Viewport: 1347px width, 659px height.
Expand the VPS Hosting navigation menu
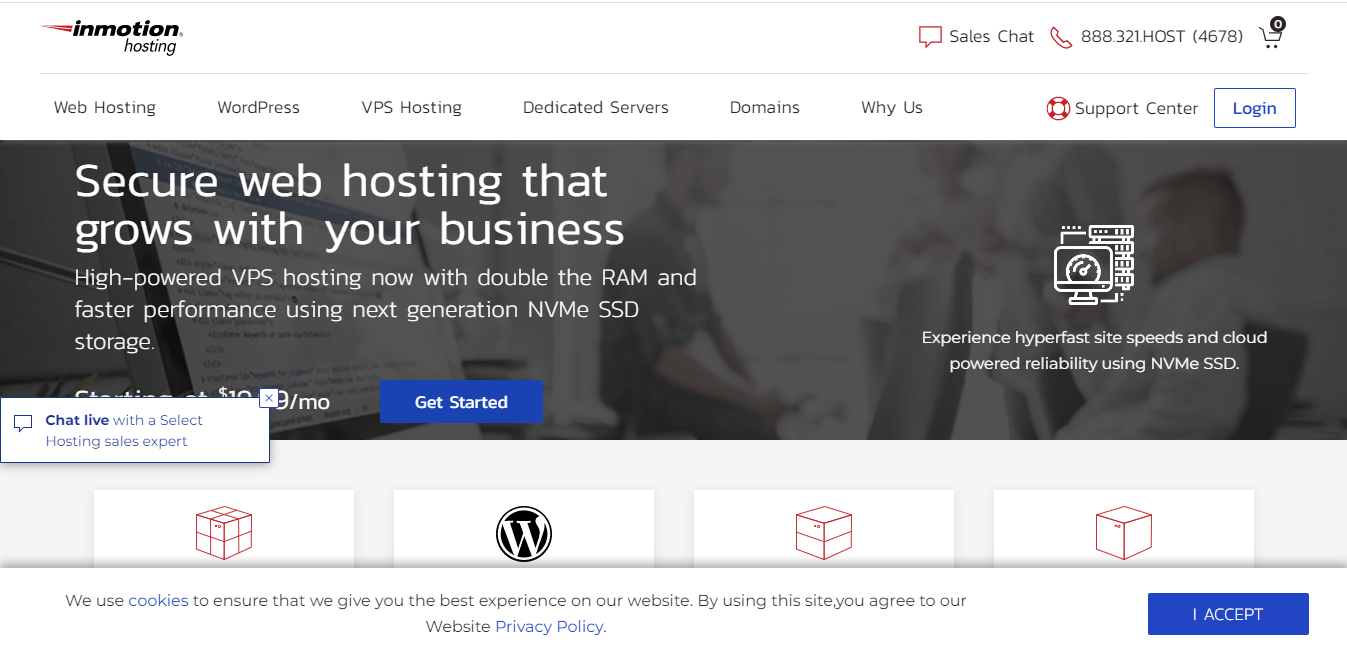pos(411,107)
